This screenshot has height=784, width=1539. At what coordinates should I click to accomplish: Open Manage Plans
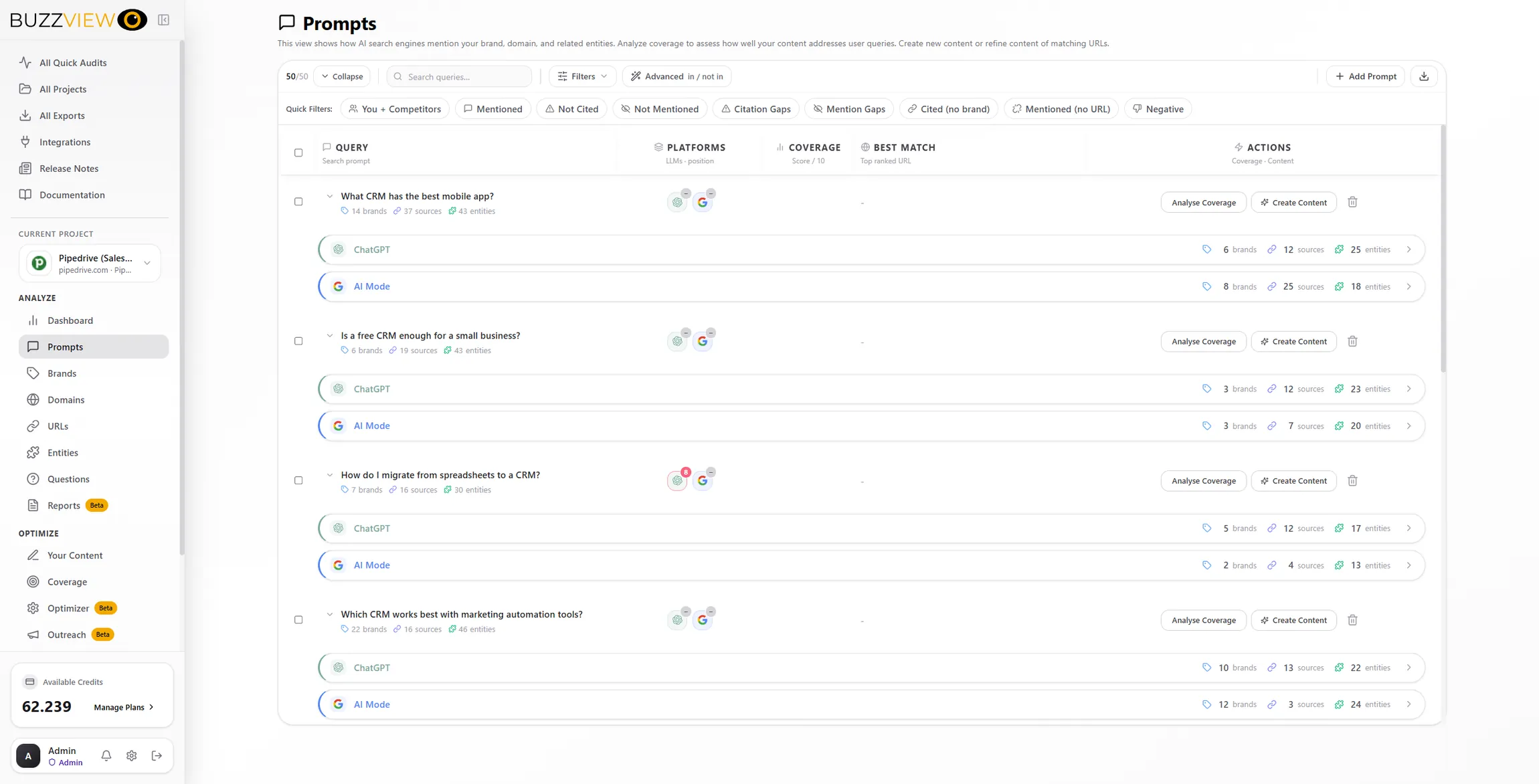(x=124, y=707)
